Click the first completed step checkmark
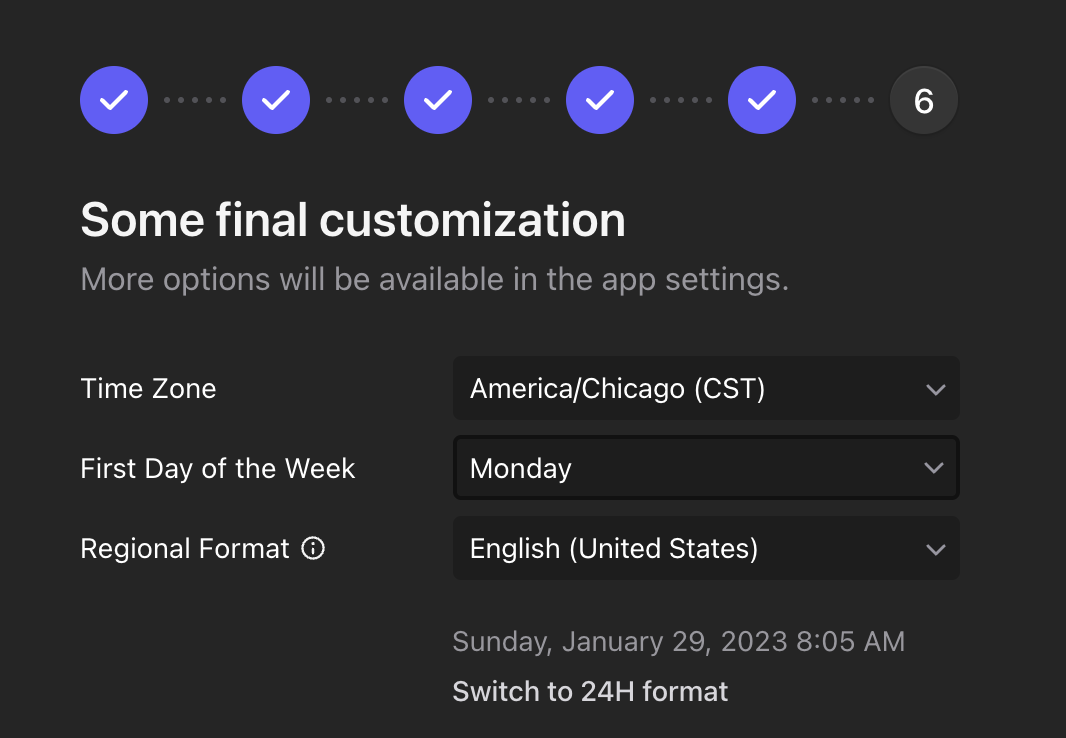The height and width of the screenshot is (738, 1066). click(114, 100)
